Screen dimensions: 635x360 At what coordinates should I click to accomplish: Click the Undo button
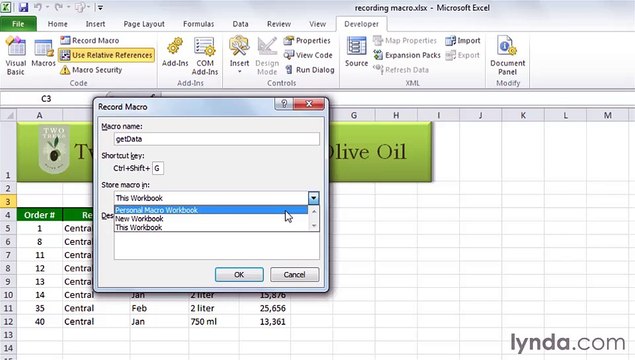tap(38, 7)
